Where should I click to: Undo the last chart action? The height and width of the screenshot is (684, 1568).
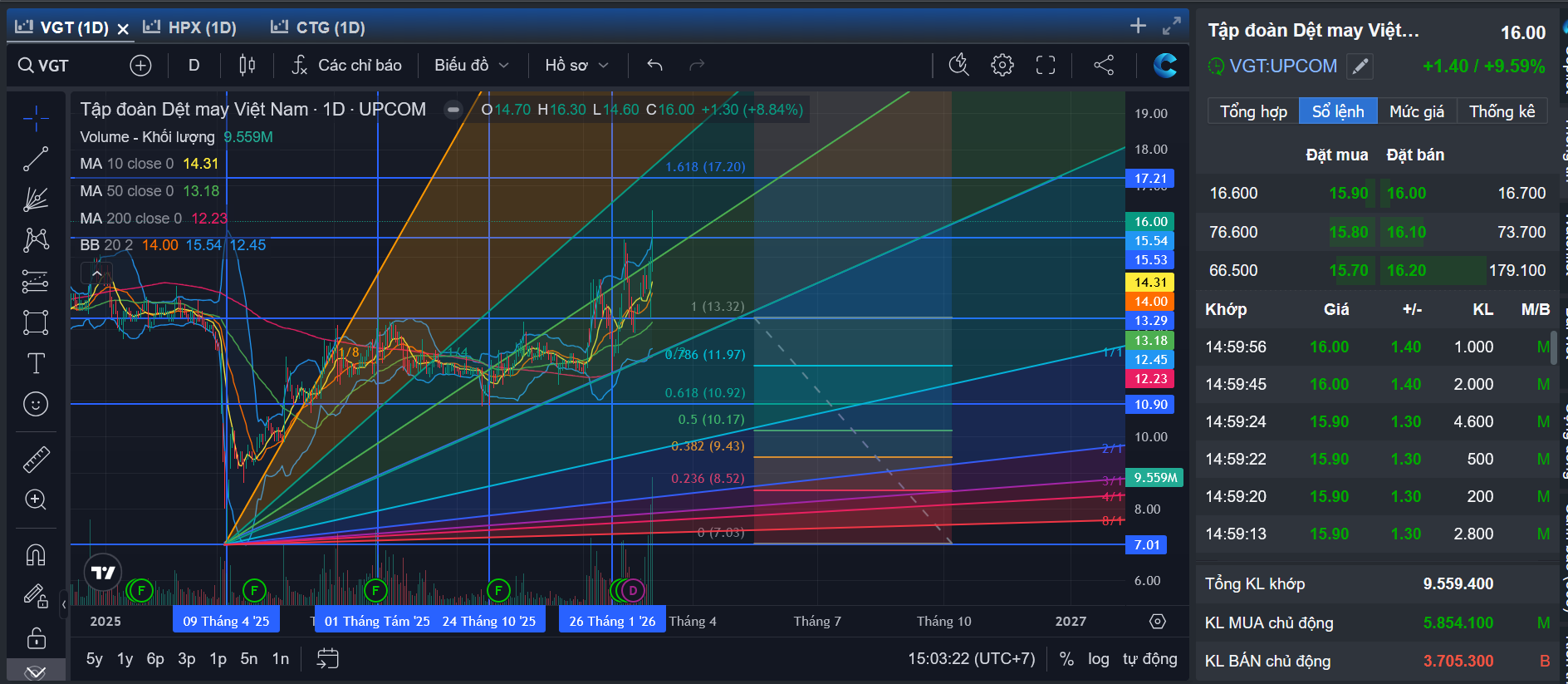click(654, 65)
